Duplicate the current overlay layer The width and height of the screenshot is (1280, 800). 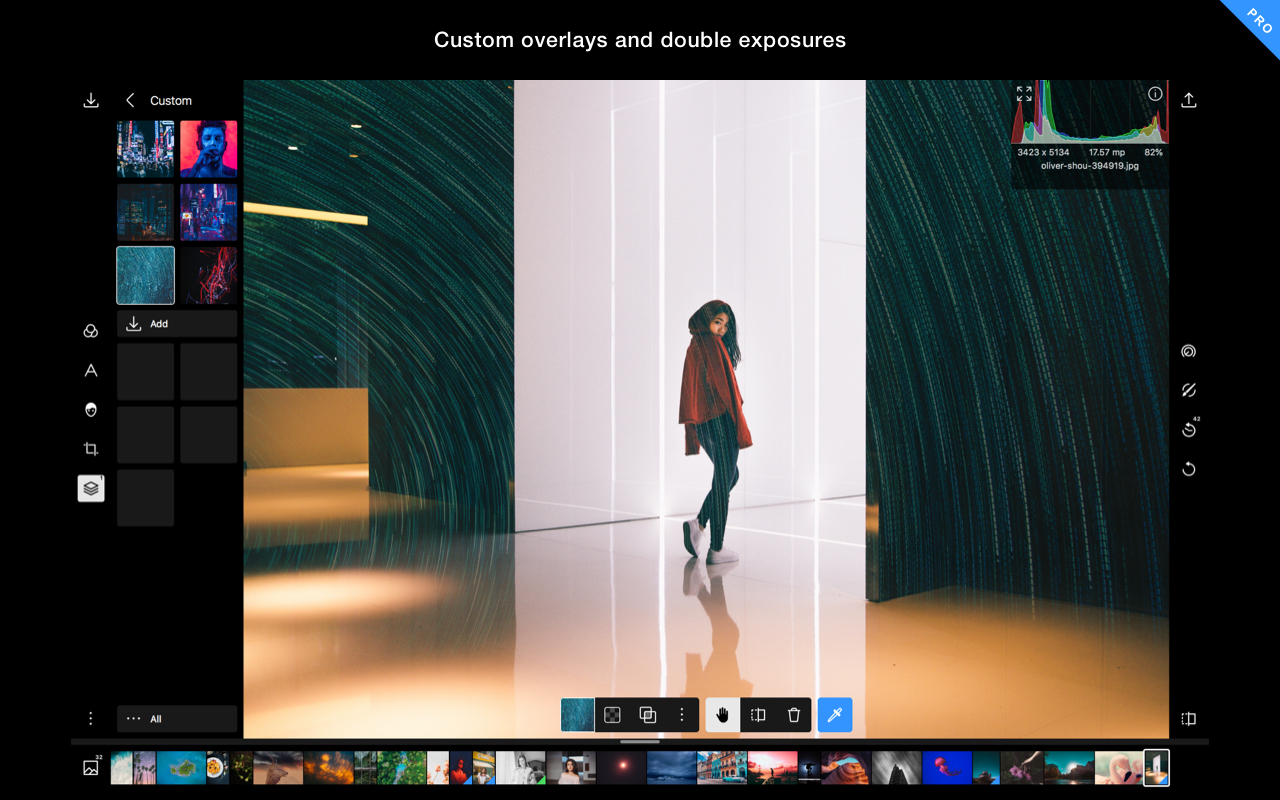click(647, 714)
